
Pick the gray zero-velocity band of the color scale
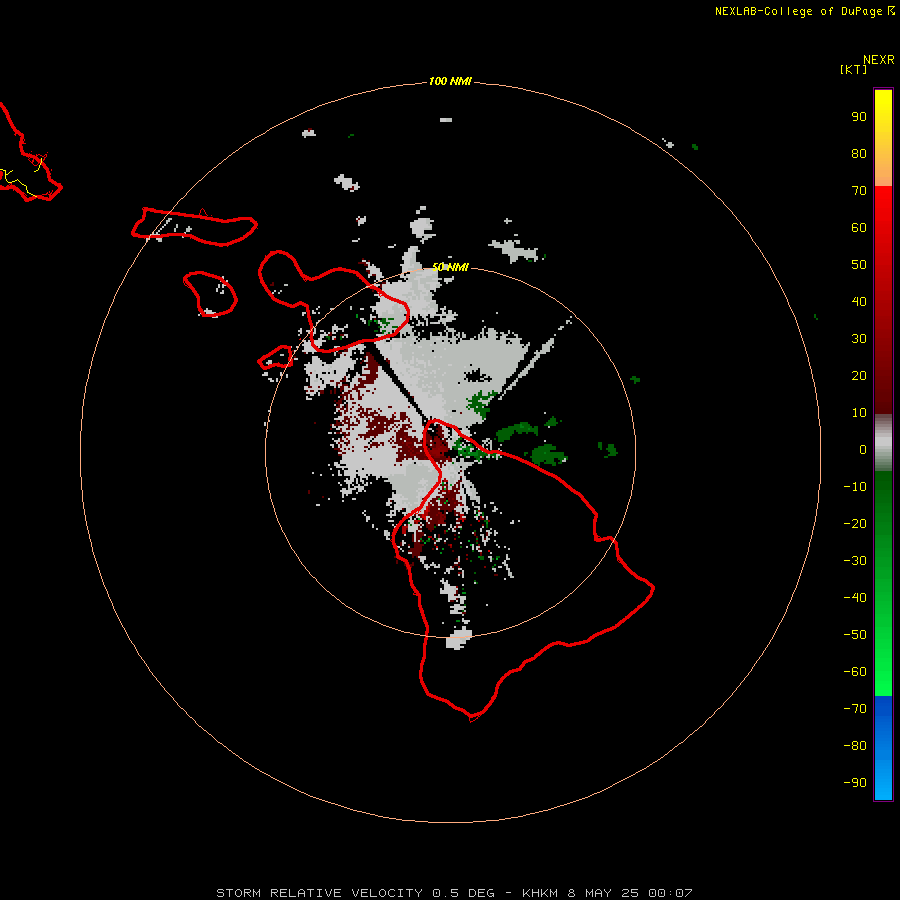click(883, 443)
